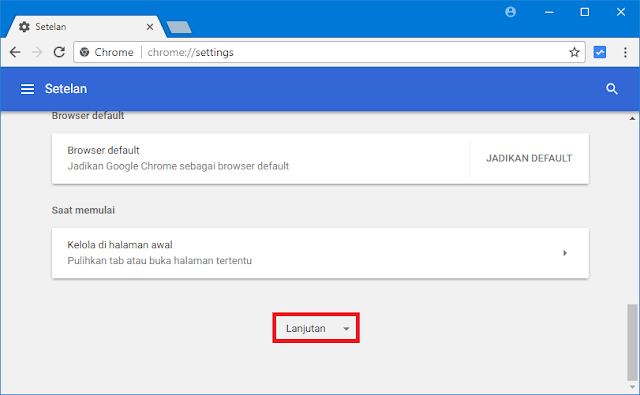Viewport: 640px width, 395px height.
Task: Open the blue extension icon in toolbar
Action: point(600,52)
